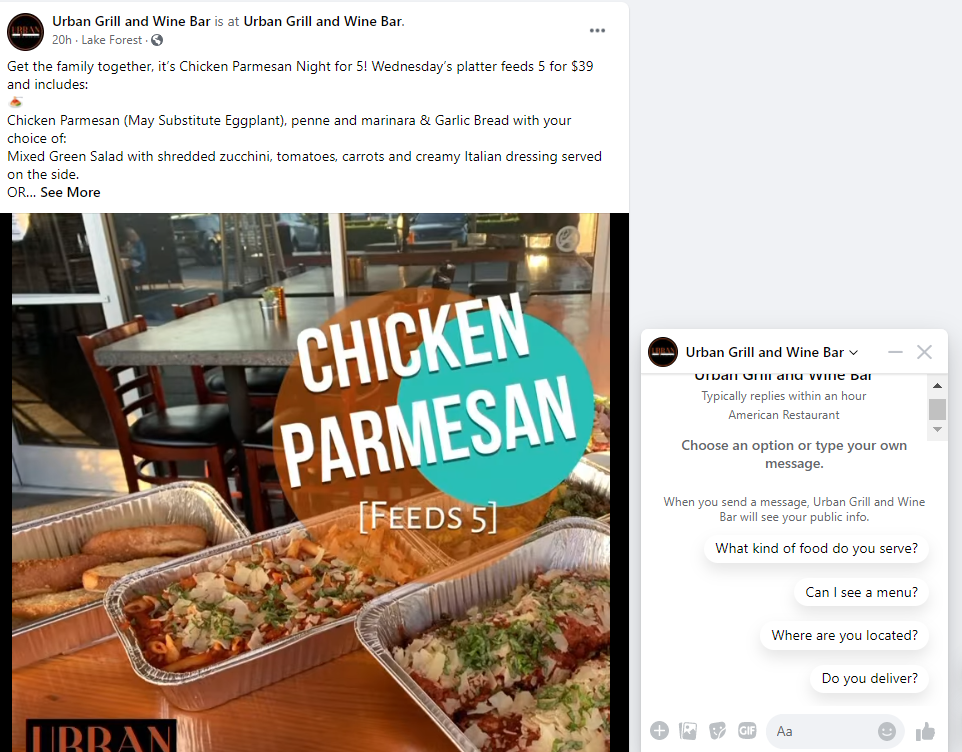Choose the 'Do you deliver?' quick reply
Screen dimensions: 962x752
tap(869, 678)
